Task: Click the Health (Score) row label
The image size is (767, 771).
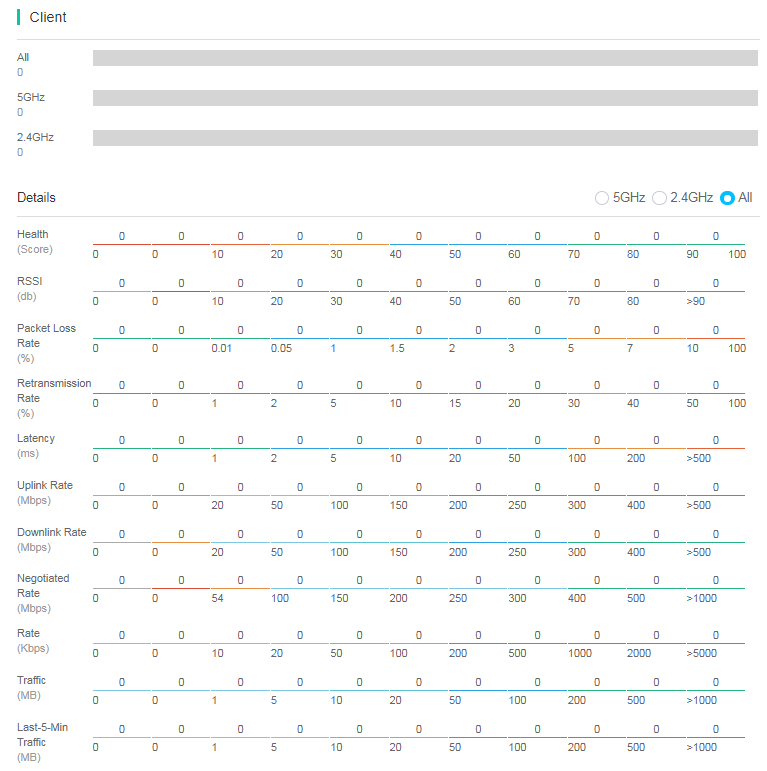Action: point(34,242)
